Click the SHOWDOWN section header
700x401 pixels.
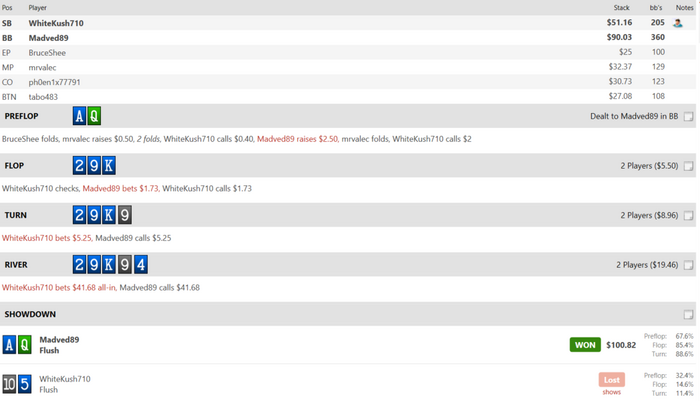348,314
